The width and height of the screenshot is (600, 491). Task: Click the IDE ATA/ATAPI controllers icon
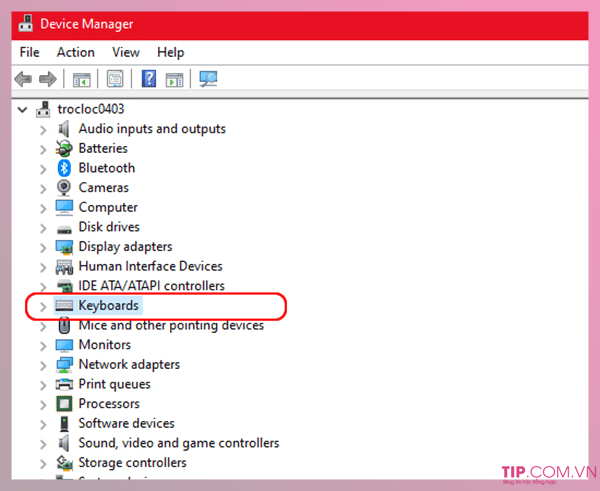coord(64,286)
